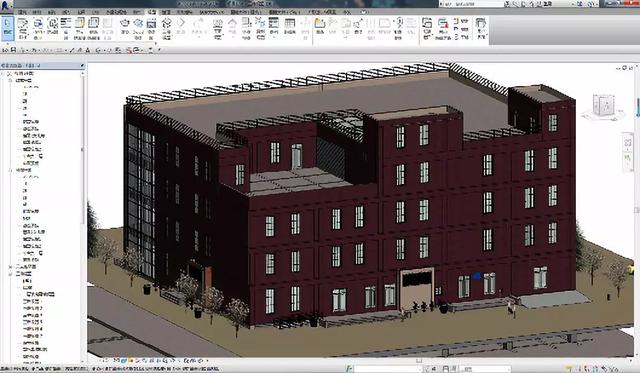Open the Visibility/Graphics overrides tool
640x373 pixels.
(x=38, y=28)
